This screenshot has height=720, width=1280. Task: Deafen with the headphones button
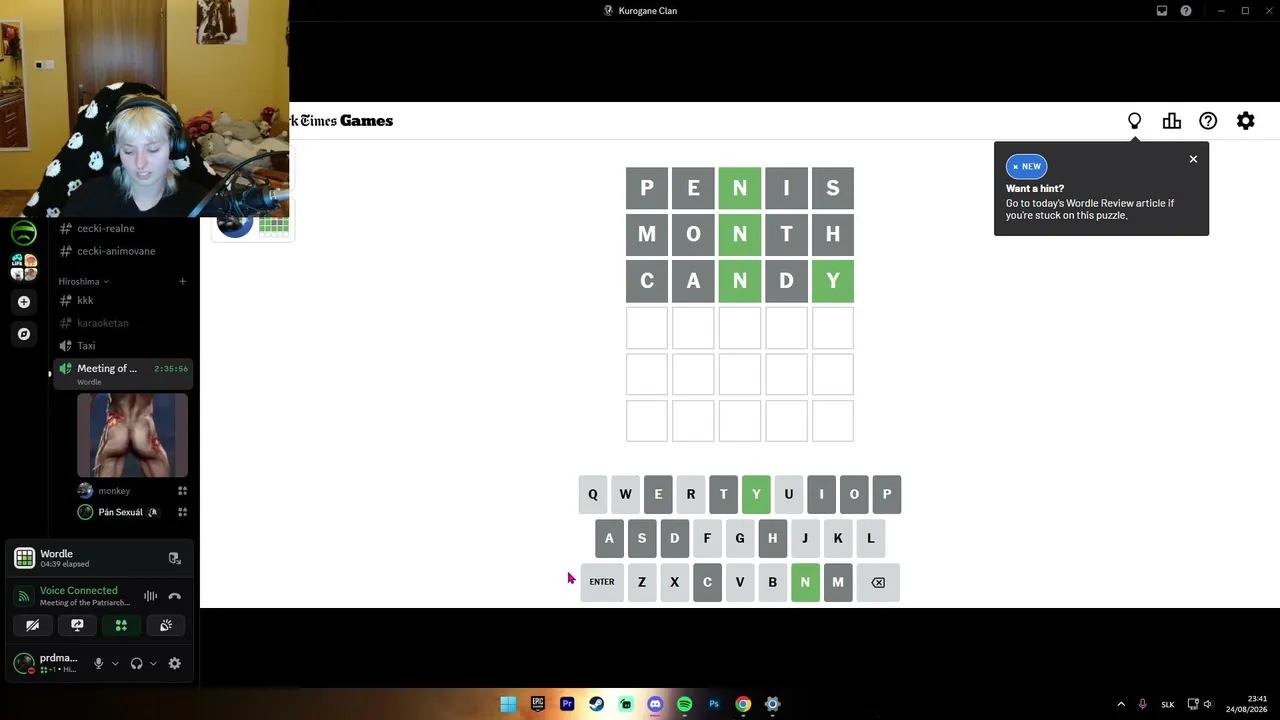(136, 663)
